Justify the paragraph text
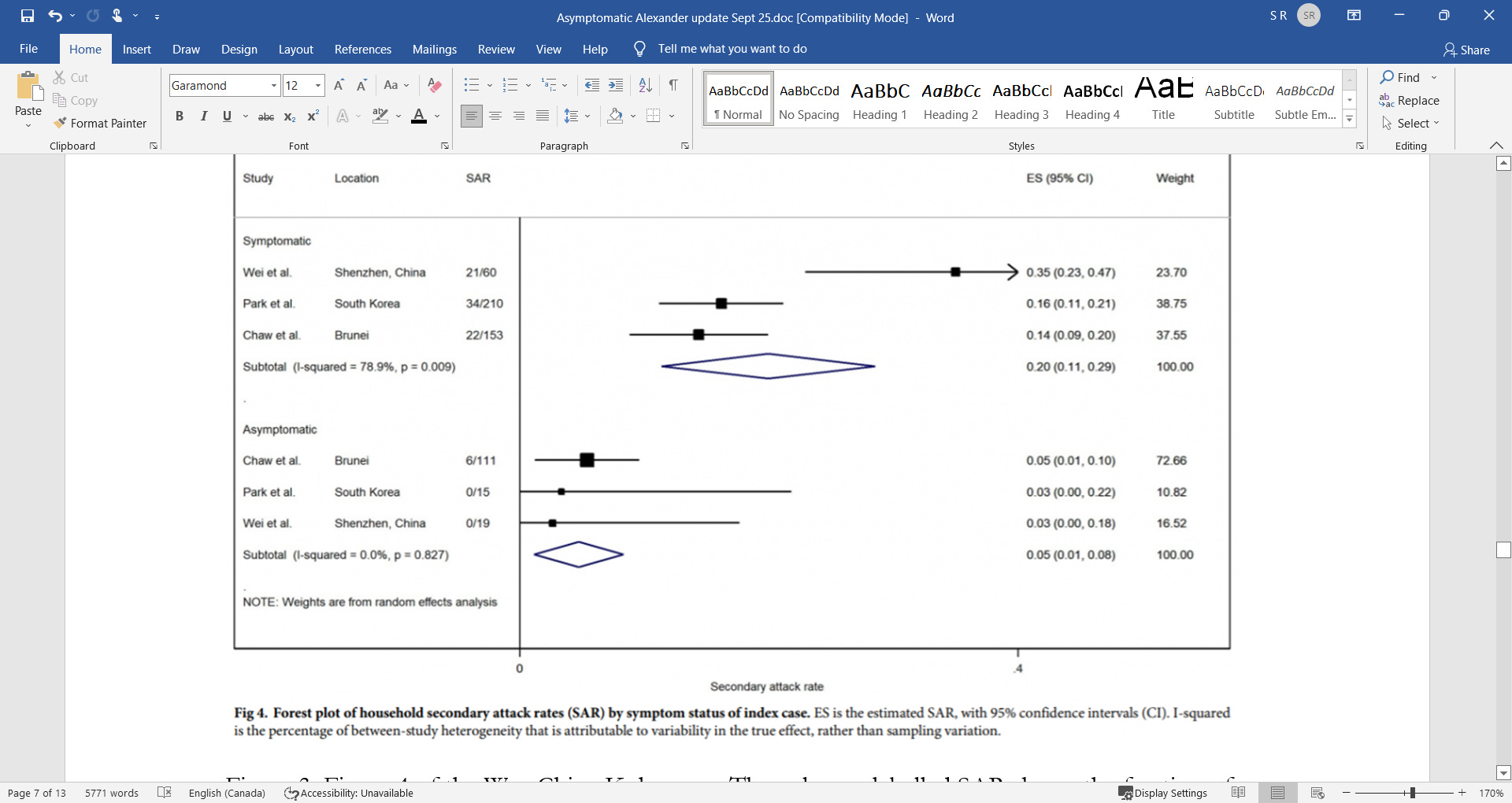1512x803 pixels. point(543,117)
